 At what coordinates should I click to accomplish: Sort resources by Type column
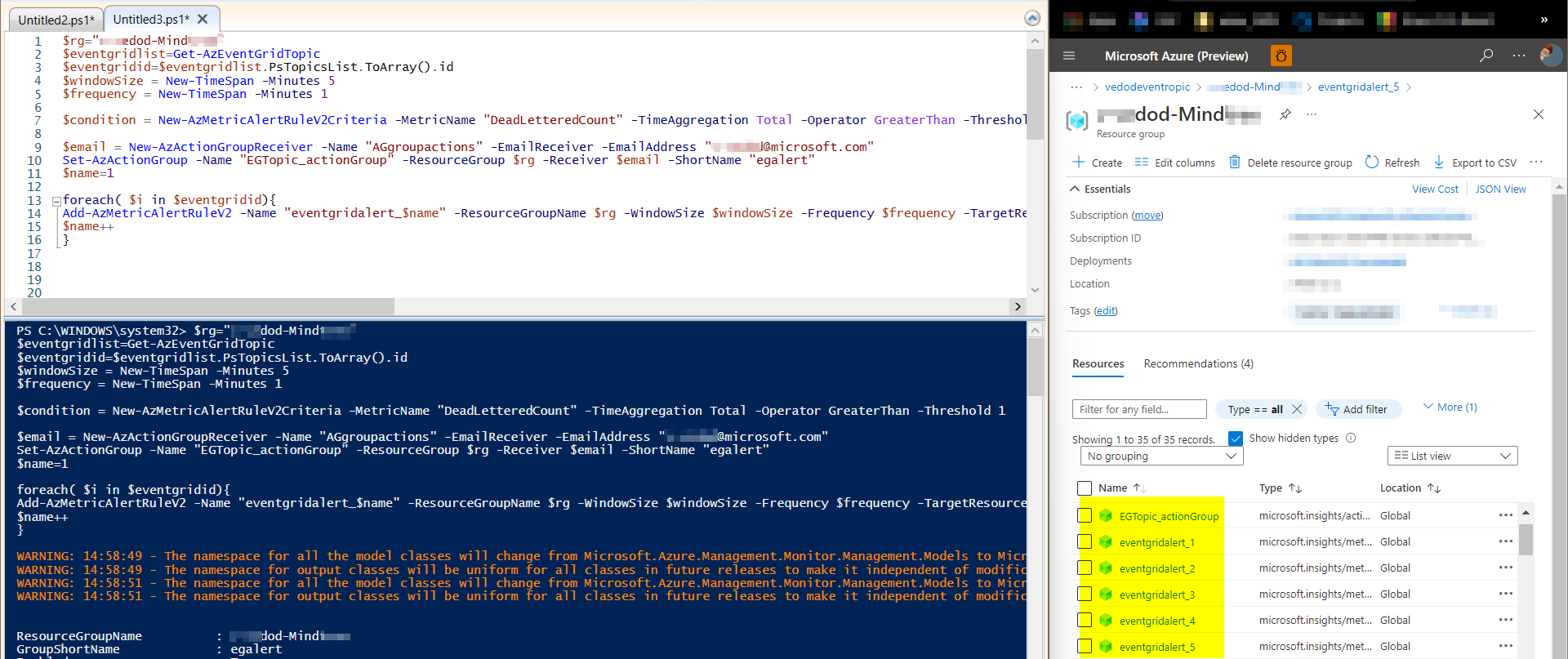tap(1280, 488)
